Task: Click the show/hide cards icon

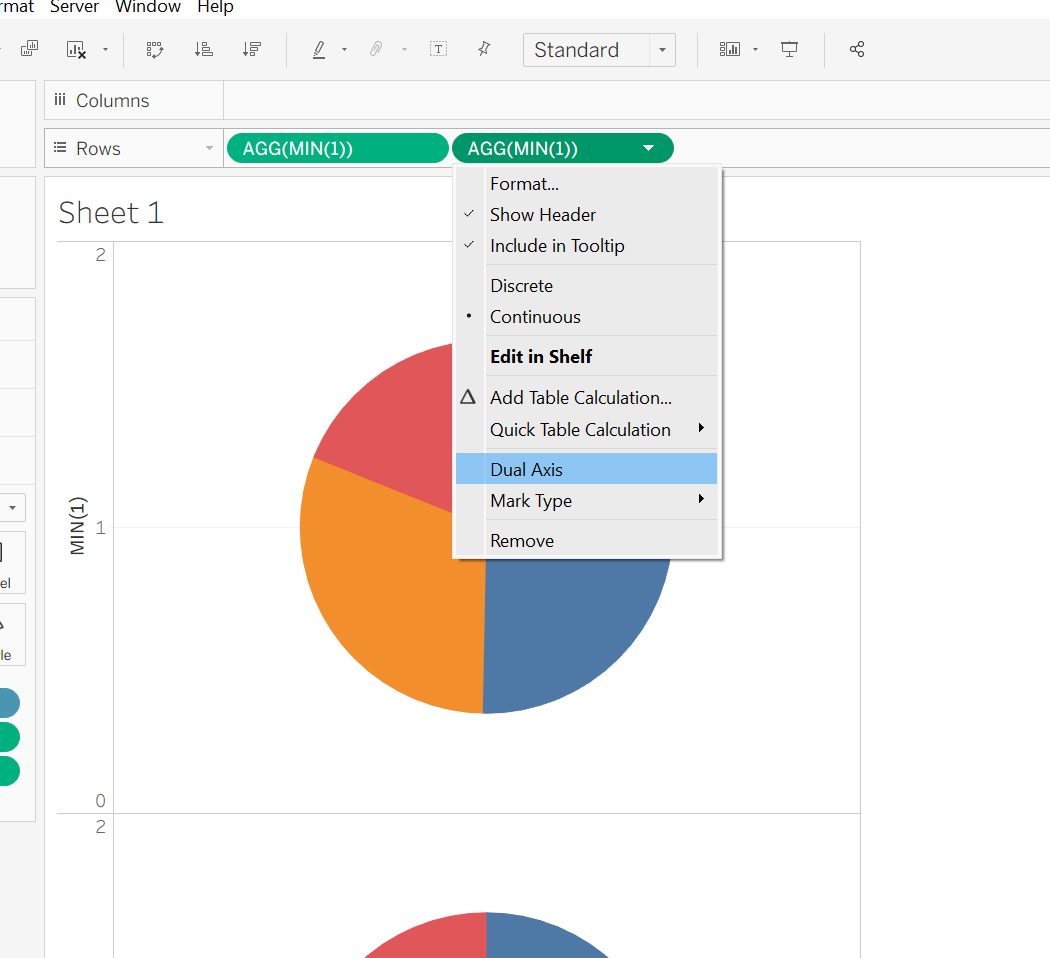Action: tap(729, 49)
